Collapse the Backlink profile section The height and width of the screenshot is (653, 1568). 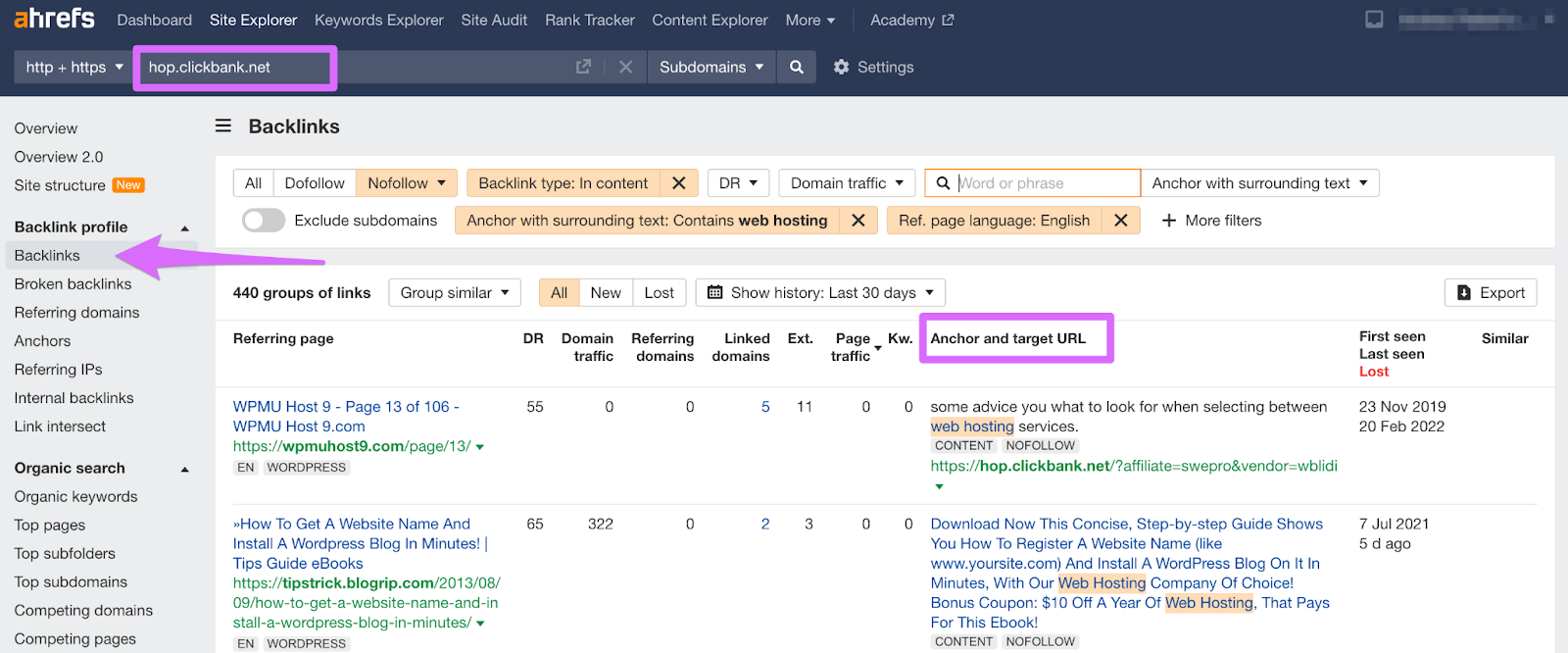[x=184, y=227]
